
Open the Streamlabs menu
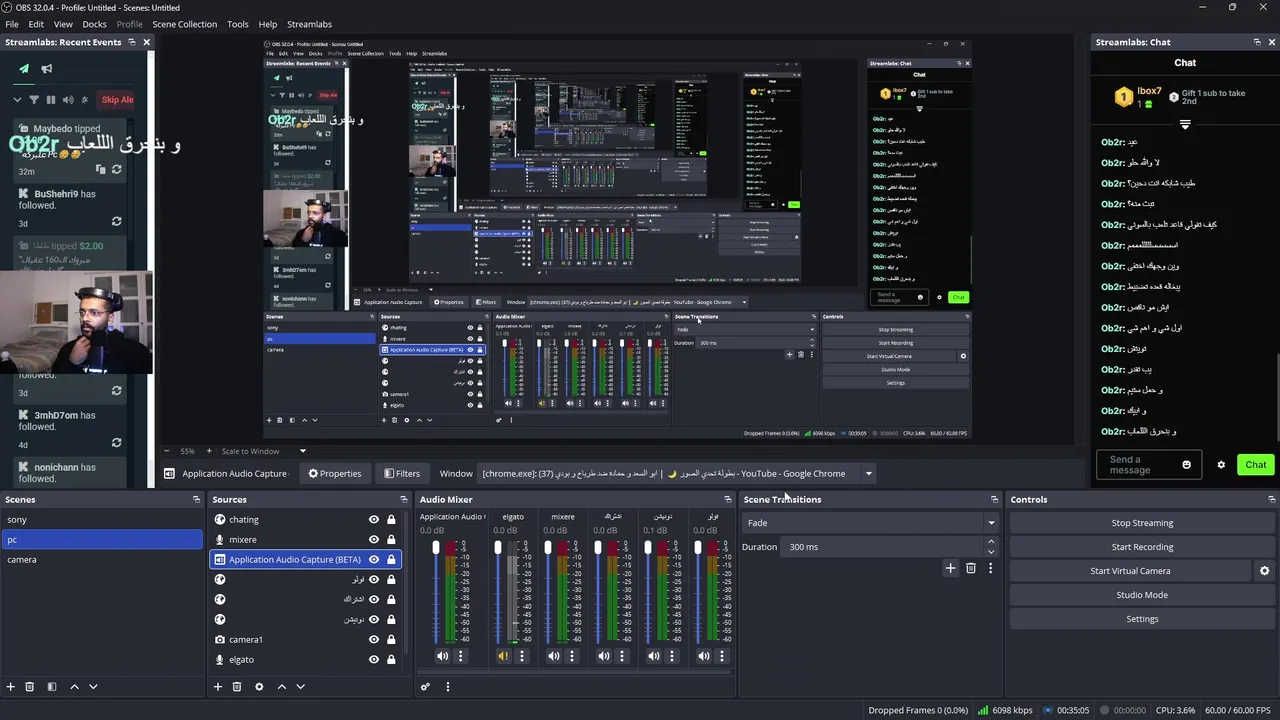(x=309, y=24)
